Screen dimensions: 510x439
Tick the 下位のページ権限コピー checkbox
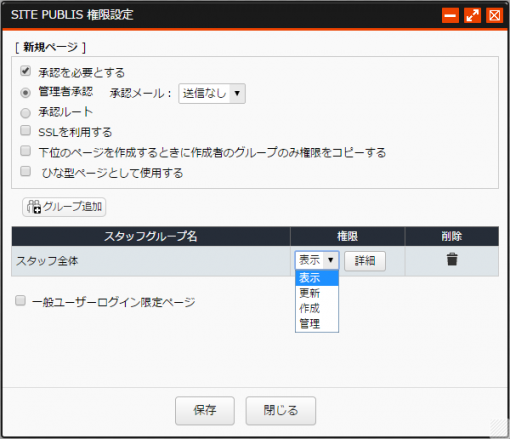26,151
